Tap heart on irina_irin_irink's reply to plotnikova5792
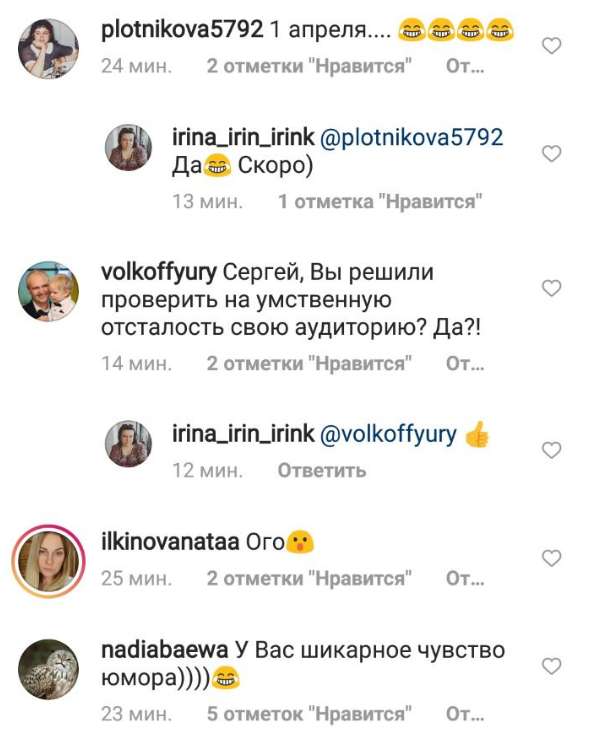 552,154
